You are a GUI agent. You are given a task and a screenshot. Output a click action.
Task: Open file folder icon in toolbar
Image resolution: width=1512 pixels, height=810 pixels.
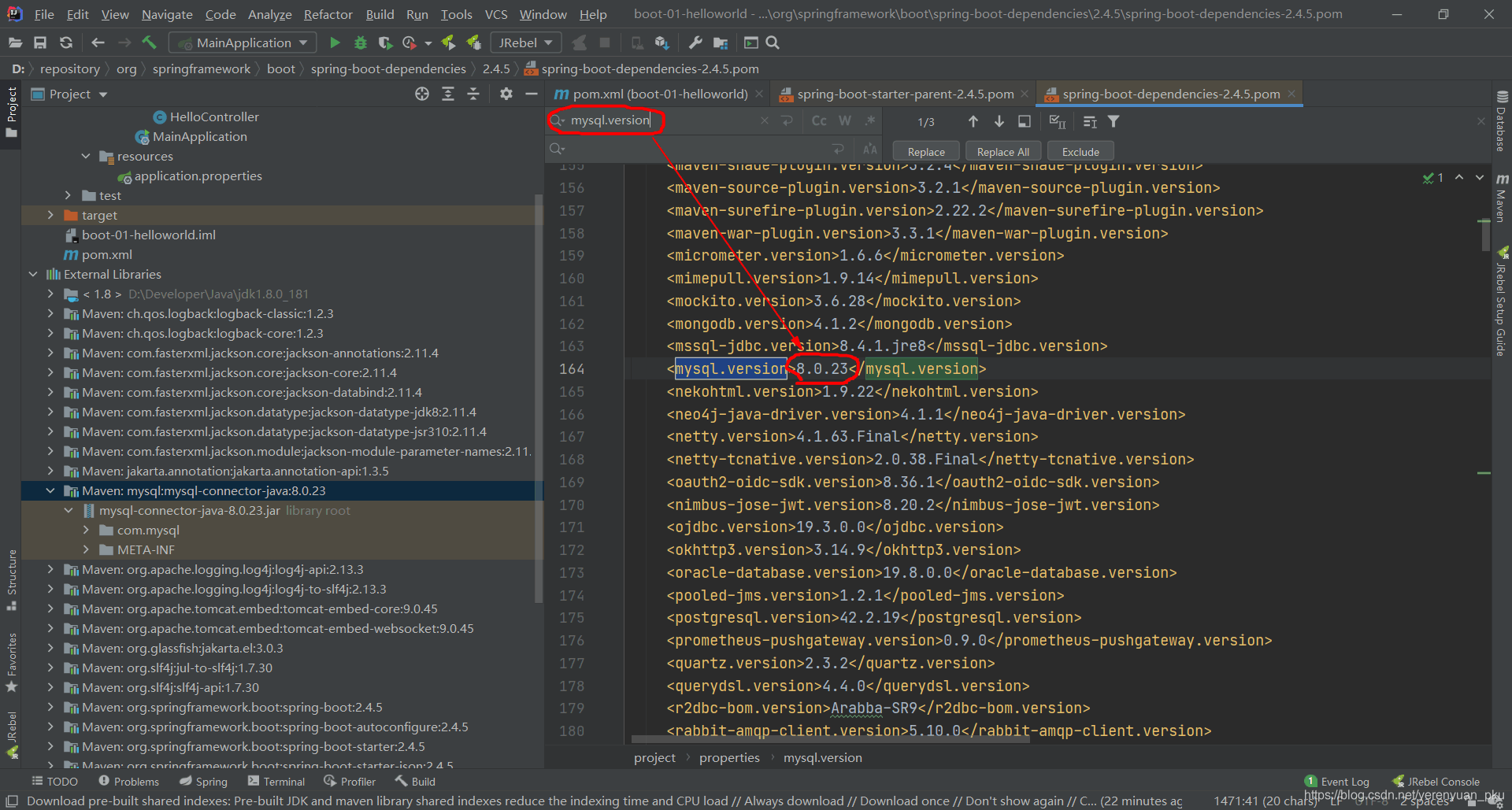point(15,43)
